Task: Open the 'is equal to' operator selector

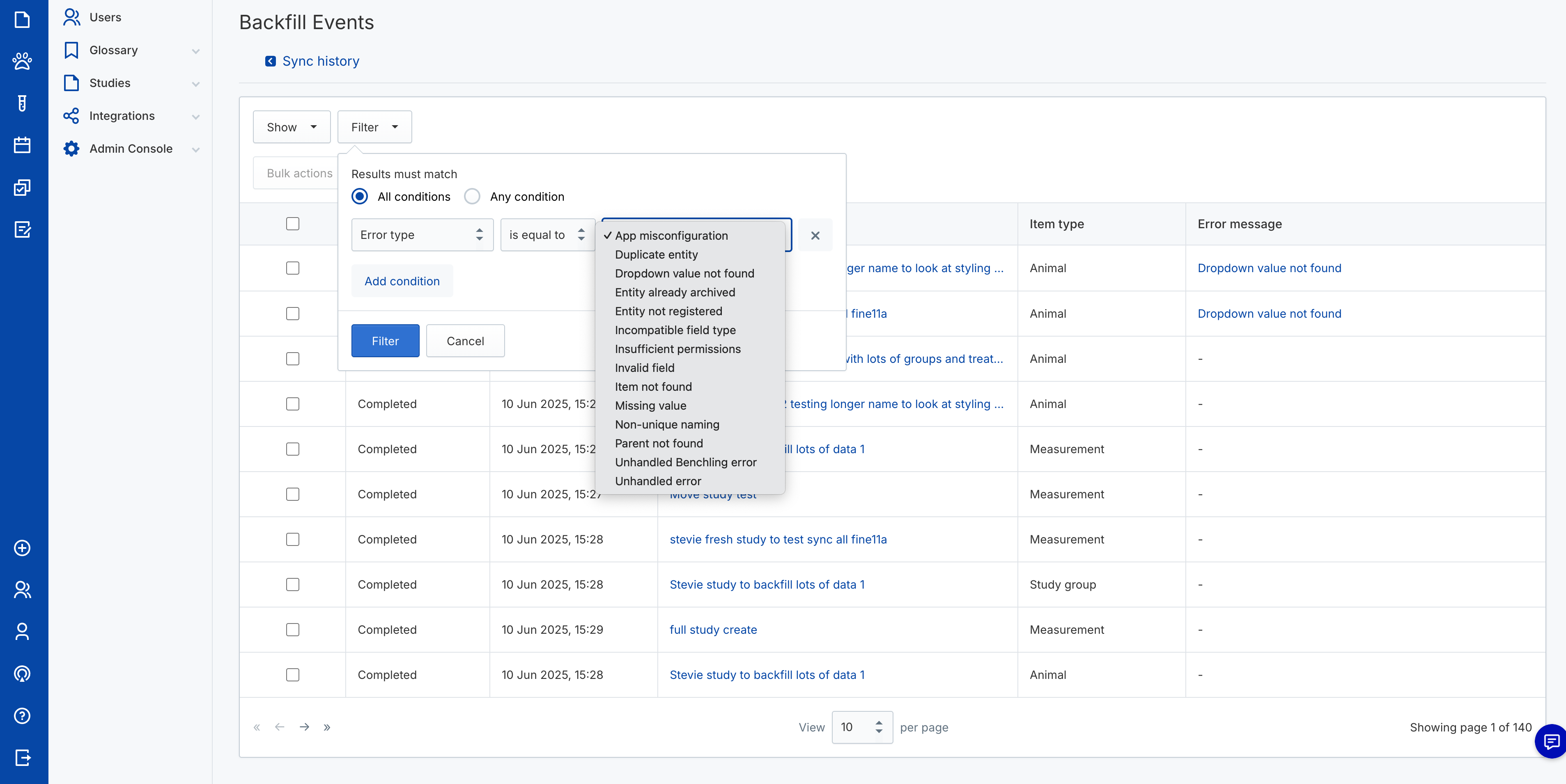Action: (547, 235)
